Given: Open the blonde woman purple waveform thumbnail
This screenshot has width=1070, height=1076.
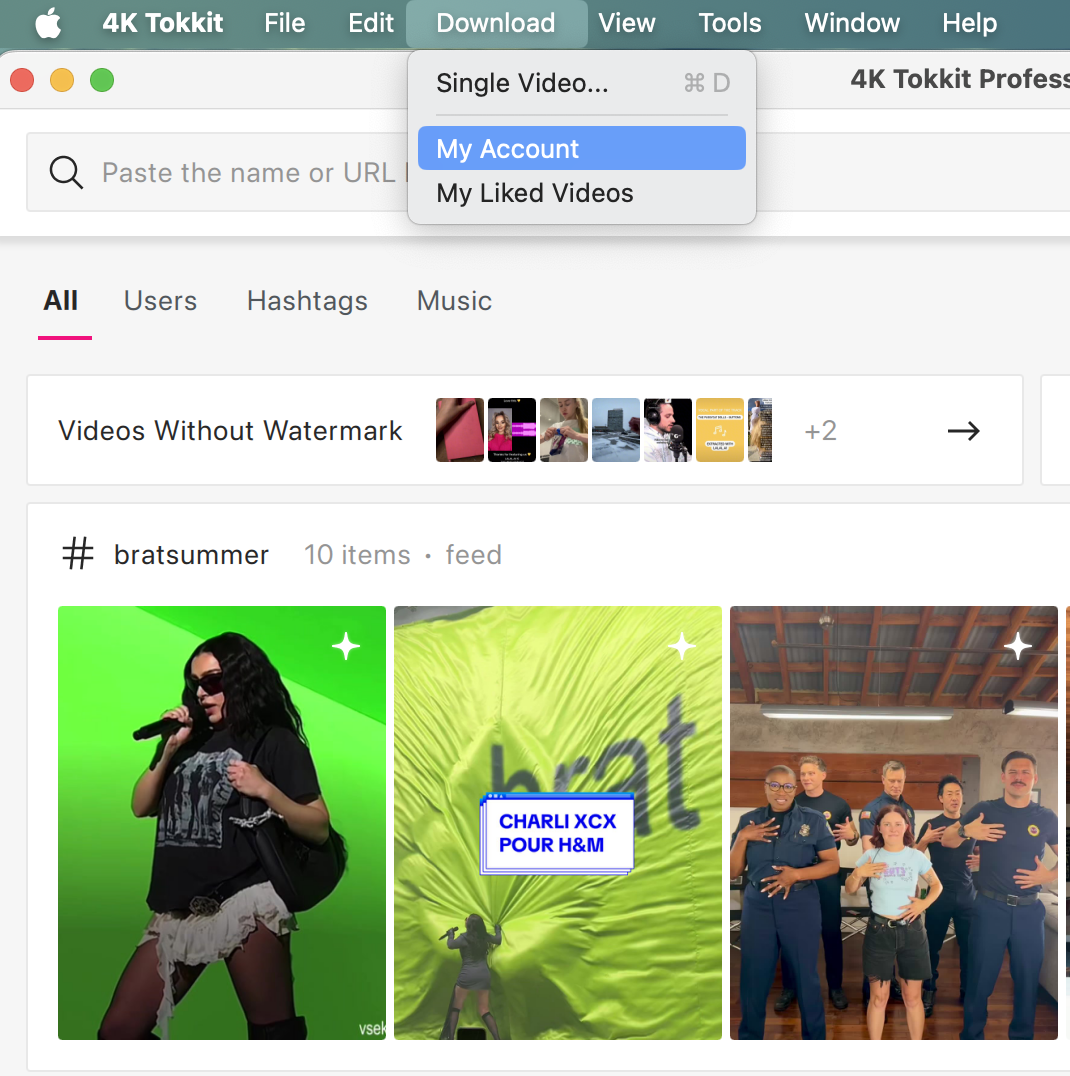Looking at the screenshot, I should 512,430.
